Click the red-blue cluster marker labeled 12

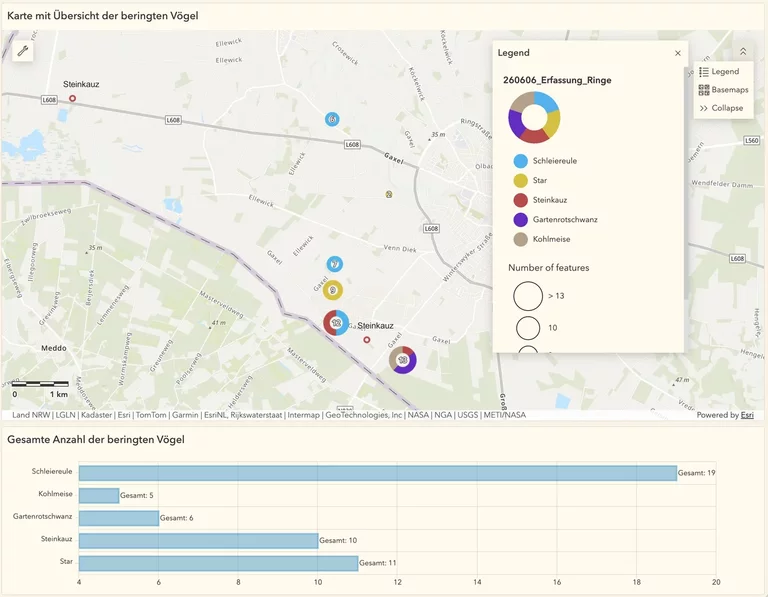pyautogui.click(x=336, y=323)
